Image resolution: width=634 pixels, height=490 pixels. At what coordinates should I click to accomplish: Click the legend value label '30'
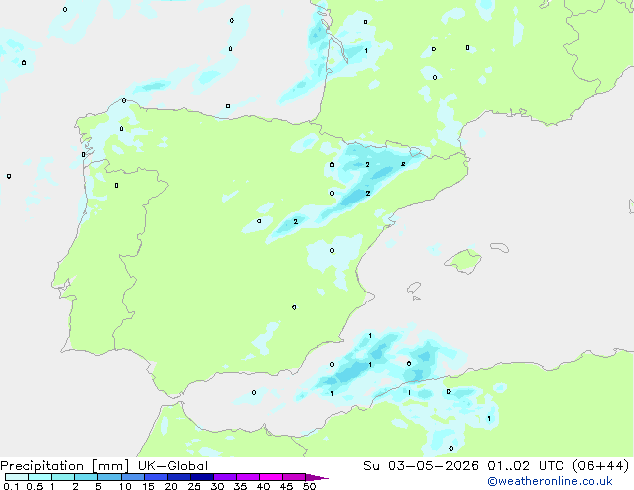[217, 486]
